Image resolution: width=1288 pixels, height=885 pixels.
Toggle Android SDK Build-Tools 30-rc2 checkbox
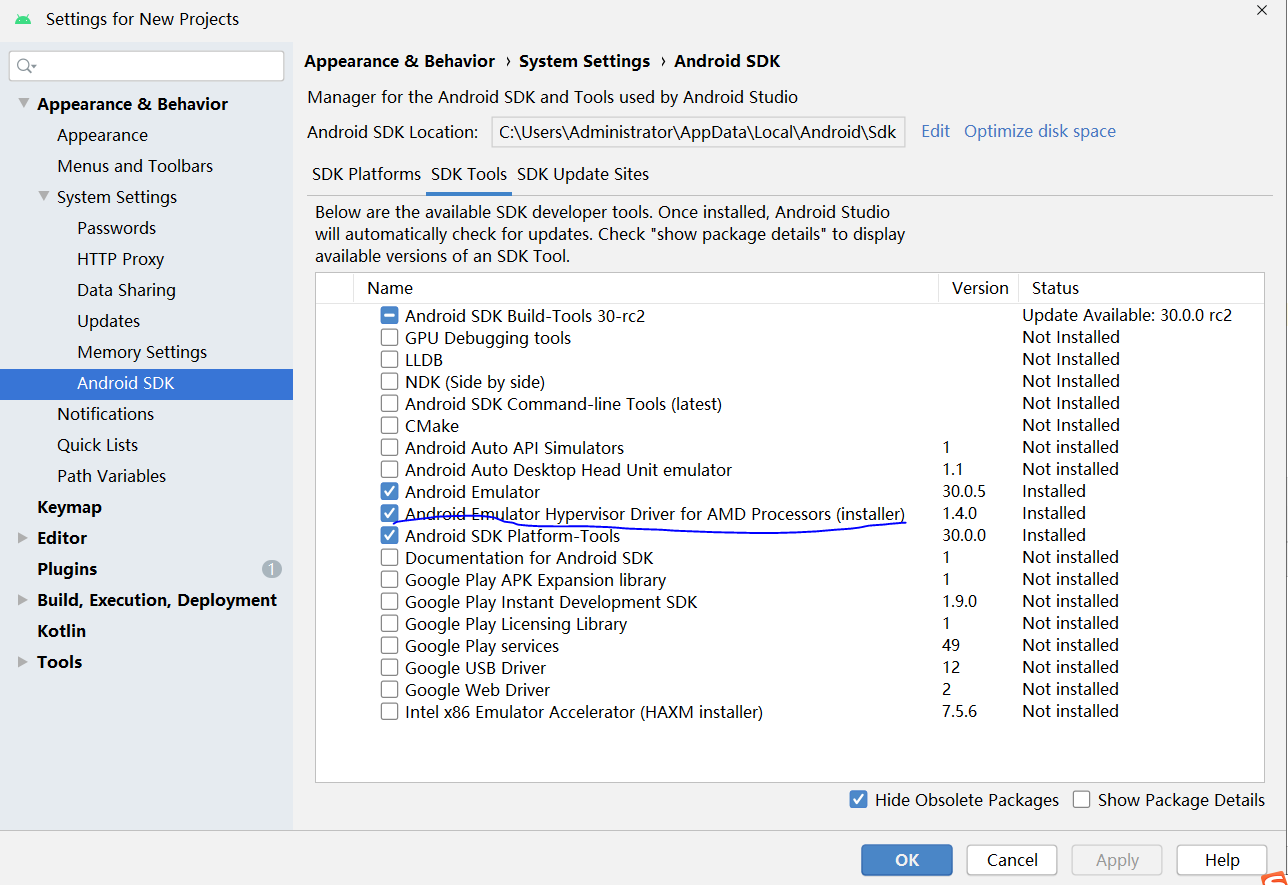[389, 315]
